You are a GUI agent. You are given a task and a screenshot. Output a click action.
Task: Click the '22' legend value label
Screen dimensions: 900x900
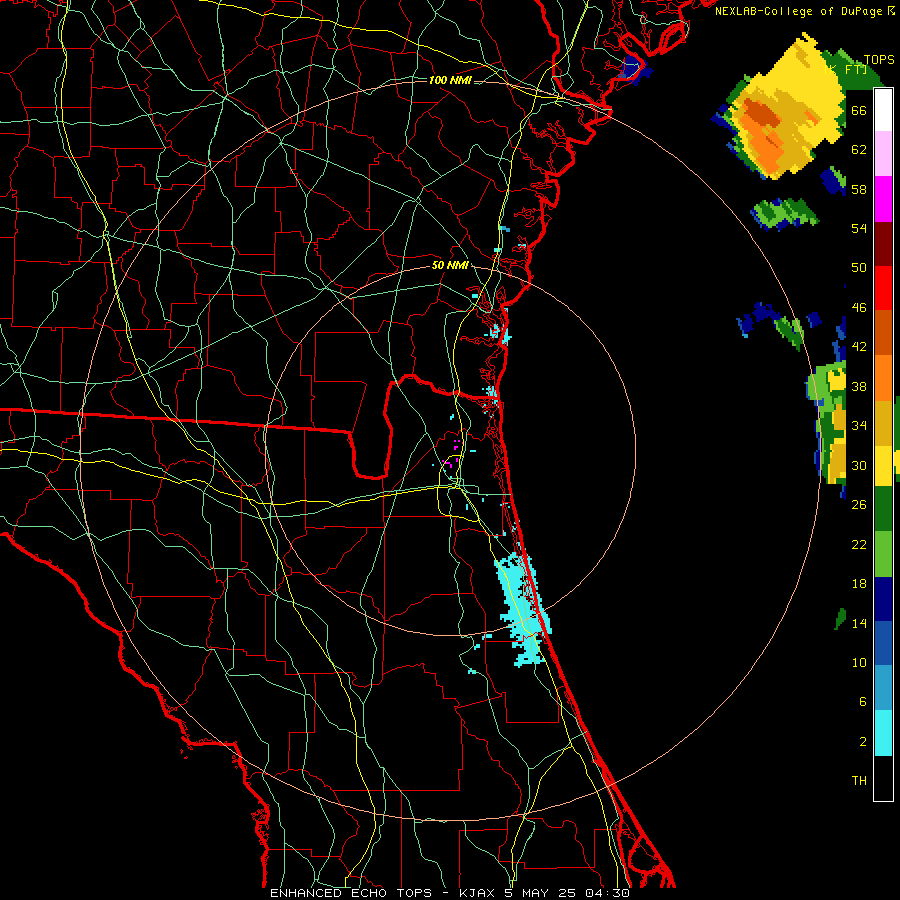pyautogui.click(x=859, y=544)
